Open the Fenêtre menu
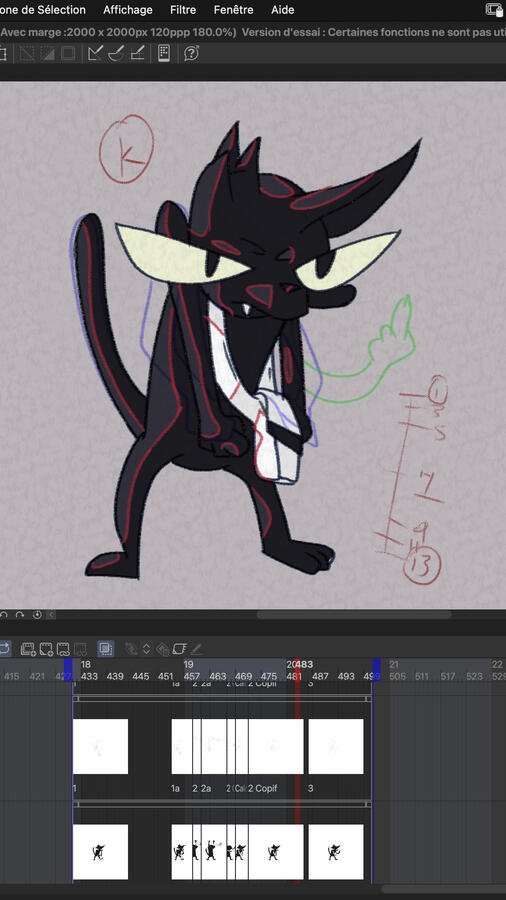 pyautogui.click(x=233, y=10)
